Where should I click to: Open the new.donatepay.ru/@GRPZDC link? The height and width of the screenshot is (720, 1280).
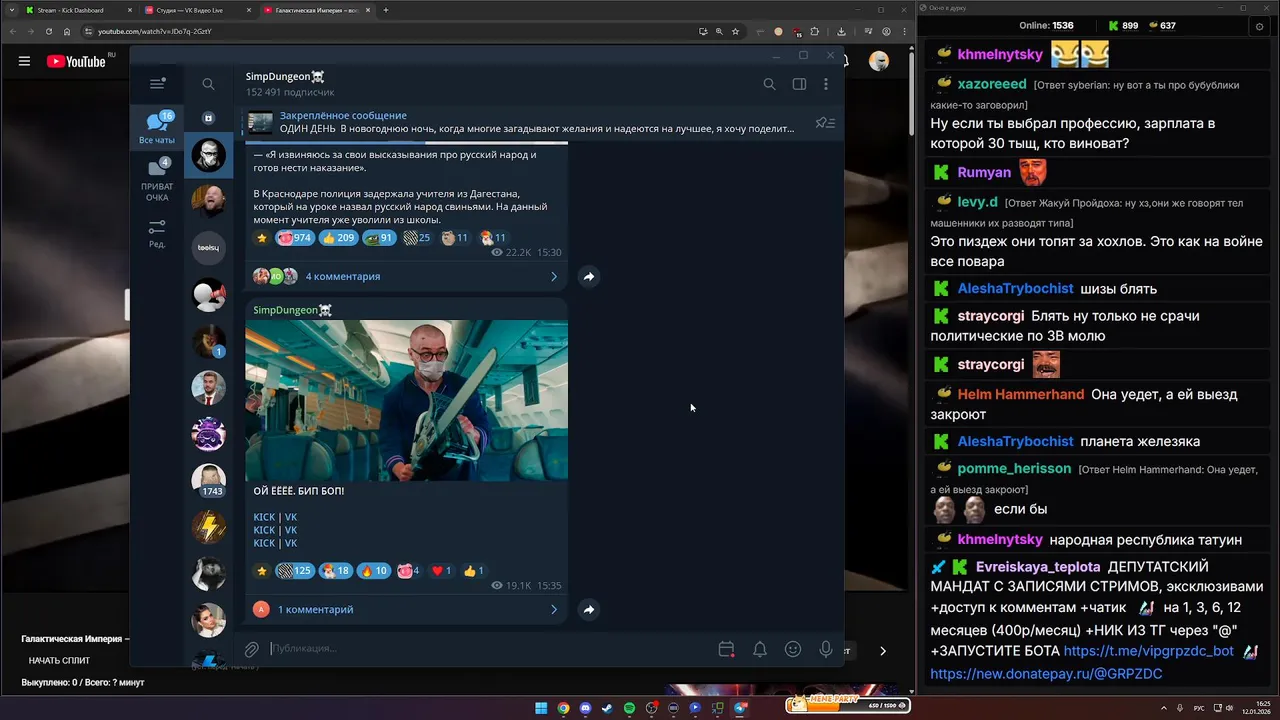tap(1046, 674)
